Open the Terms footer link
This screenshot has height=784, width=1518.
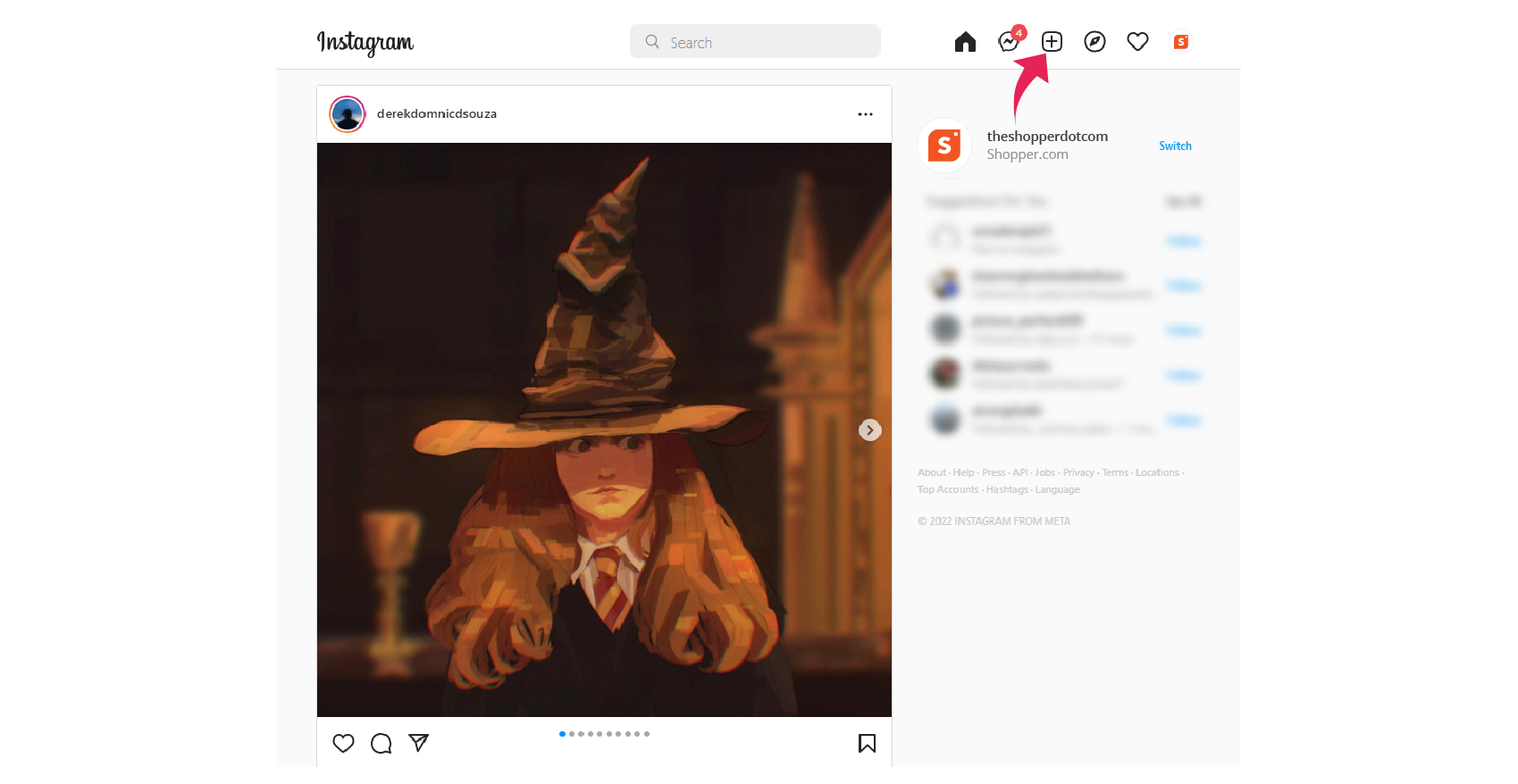click(x=1115, y=472)
